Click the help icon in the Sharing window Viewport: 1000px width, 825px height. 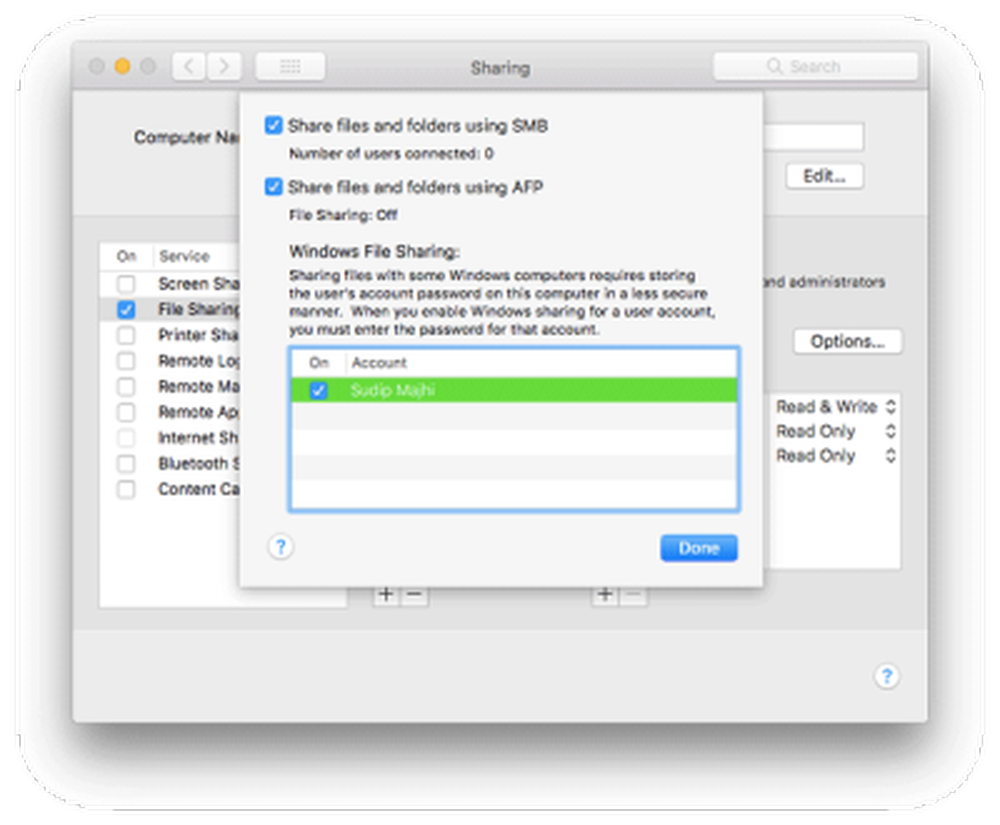[885, 677]
